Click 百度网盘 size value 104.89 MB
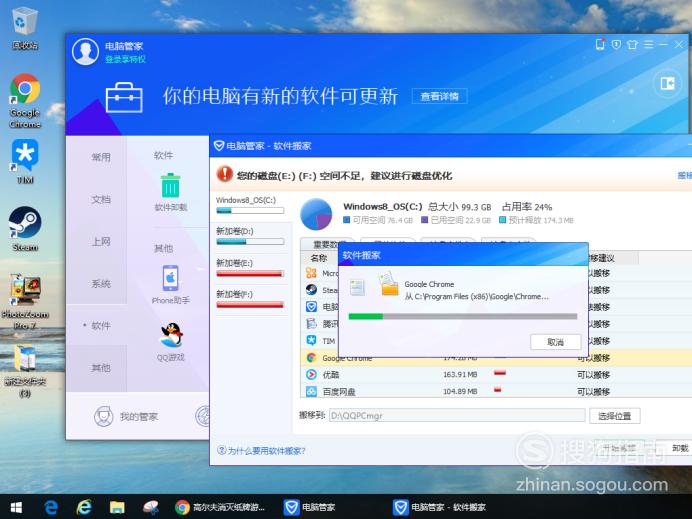 point(460,391)
